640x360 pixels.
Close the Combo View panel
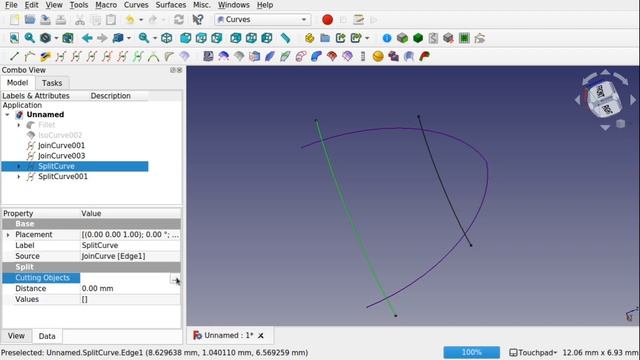[179, 70]
